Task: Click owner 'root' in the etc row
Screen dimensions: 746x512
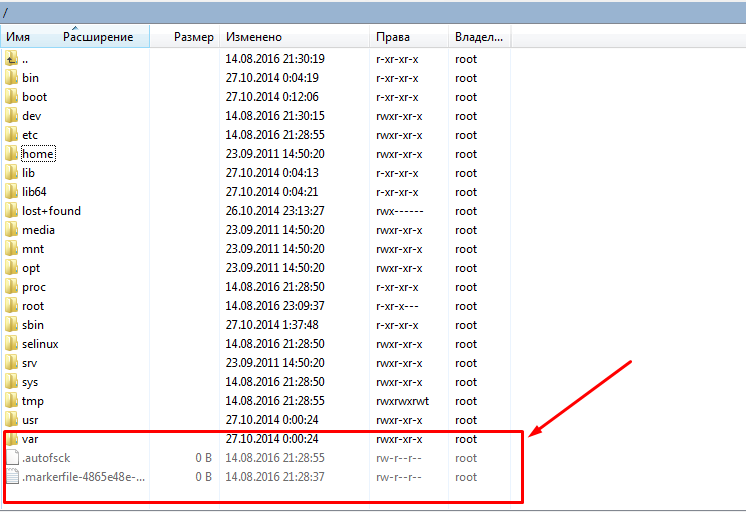Action: coord(466,135)
